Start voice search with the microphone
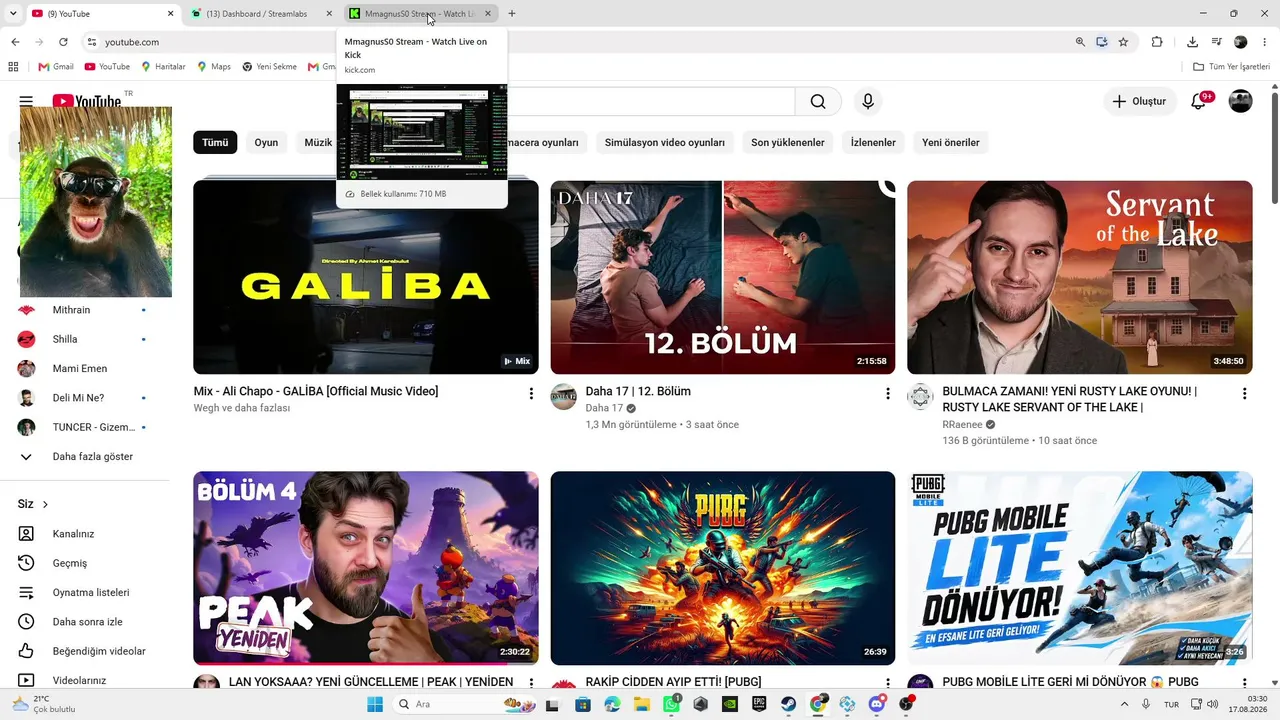 point(868,101)
